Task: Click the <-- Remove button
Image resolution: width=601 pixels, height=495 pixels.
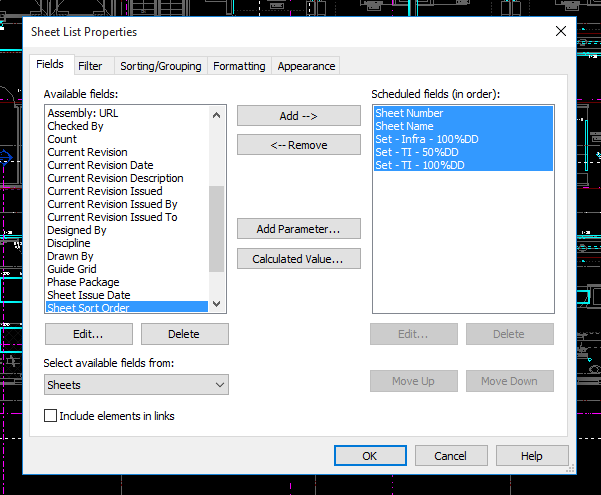Action: coord(298,145)
